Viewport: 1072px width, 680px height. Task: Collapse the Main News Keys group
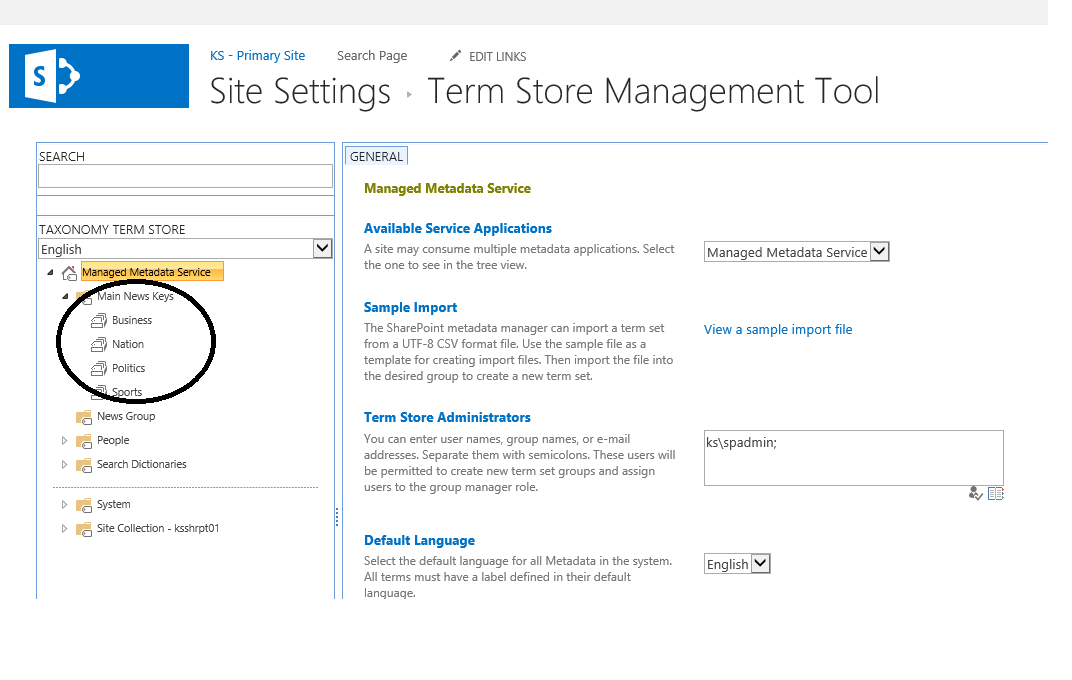click(65, 297)
